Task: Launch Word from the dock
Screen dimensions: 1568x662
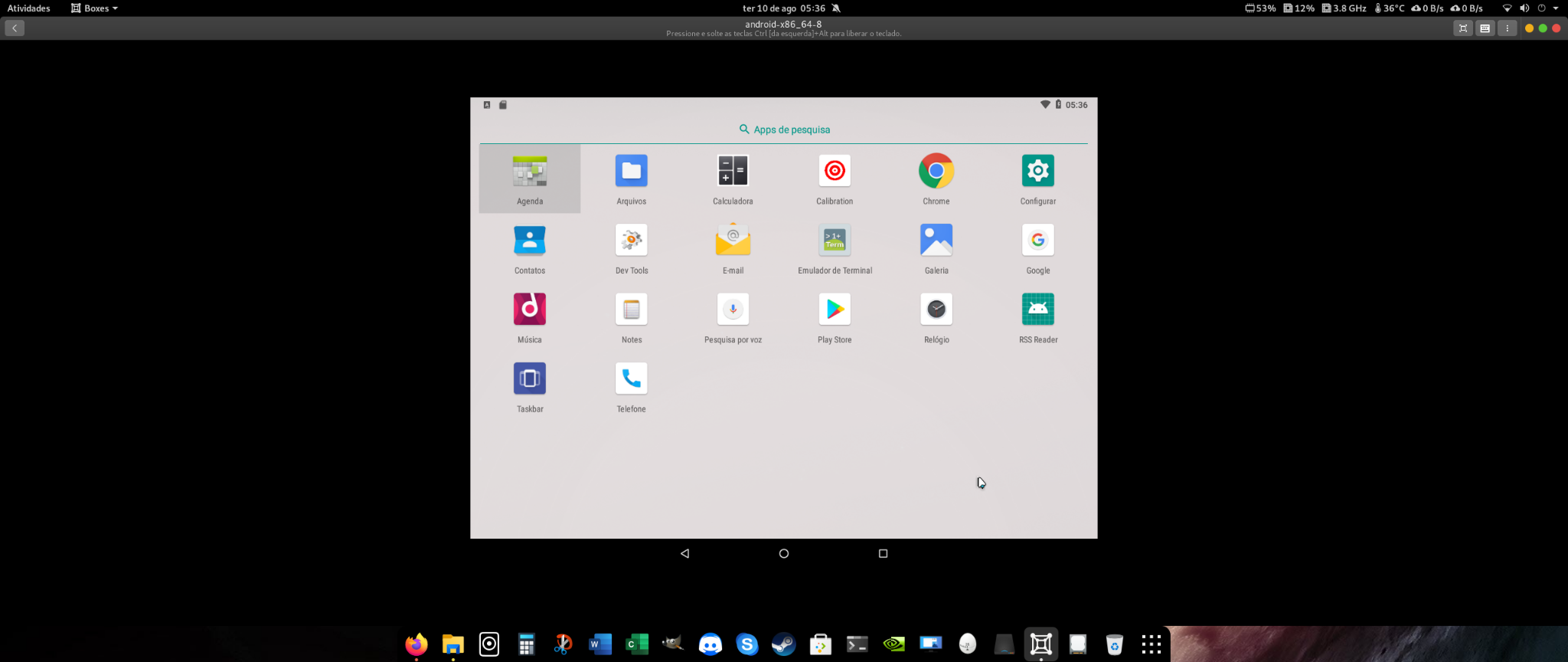Action: tap(600, 644)
